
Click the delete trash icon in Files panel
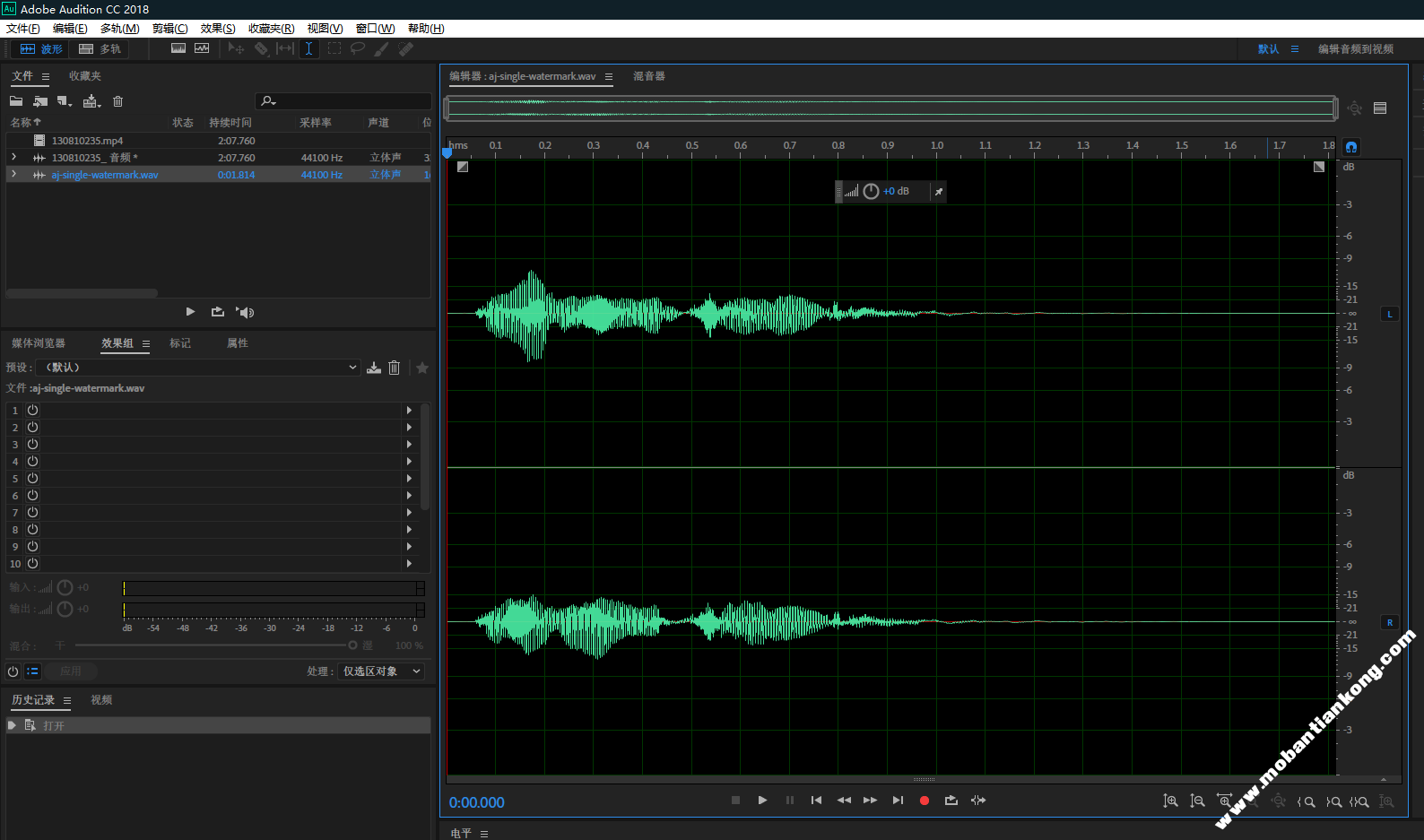[x=117, y=101]
